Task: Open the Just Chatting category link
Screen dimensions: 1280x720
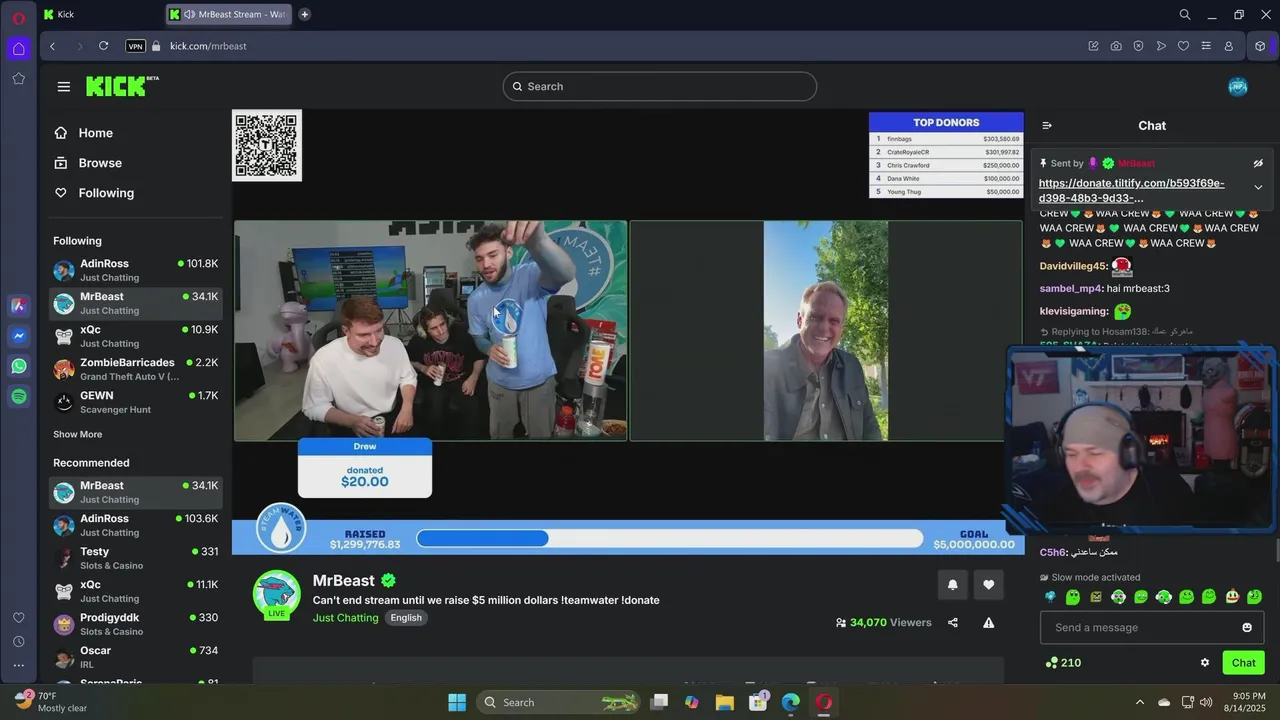Action: pos(346,618)
